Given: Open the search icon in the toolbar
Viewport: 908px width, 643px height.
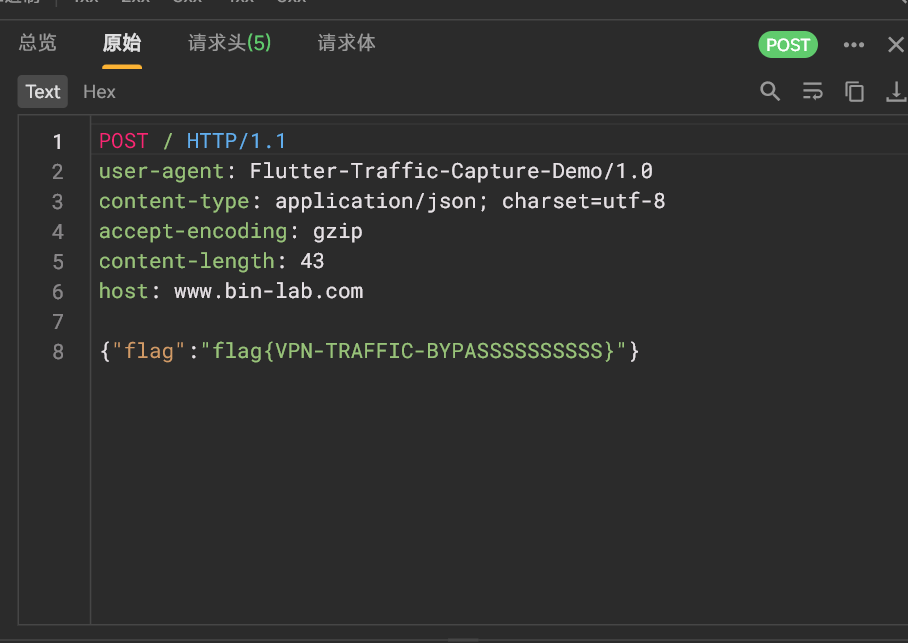Looking at the screenshot, I should [770, 92].
